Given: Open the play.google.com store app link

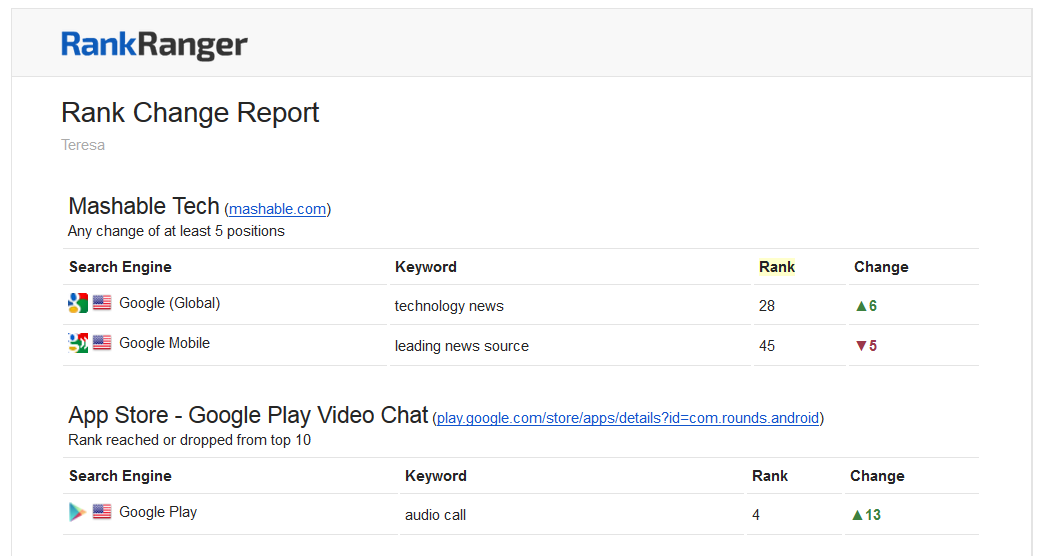Looking at the screenshot, I should (628, 418).
